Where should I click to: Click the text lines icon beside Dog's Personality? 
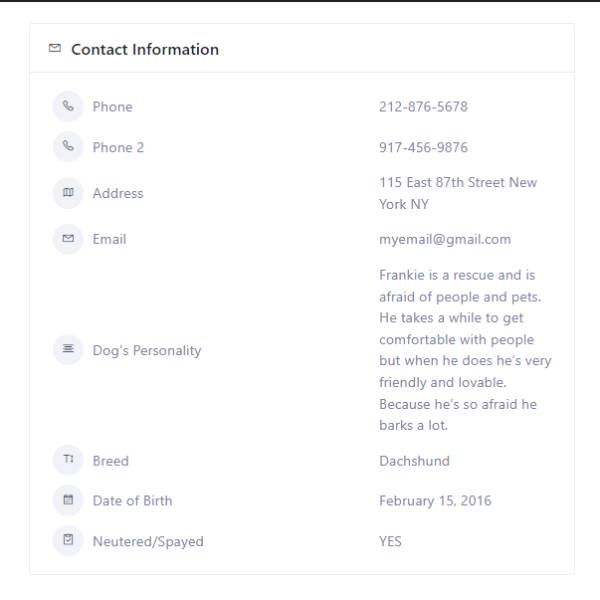pos(68,349)
